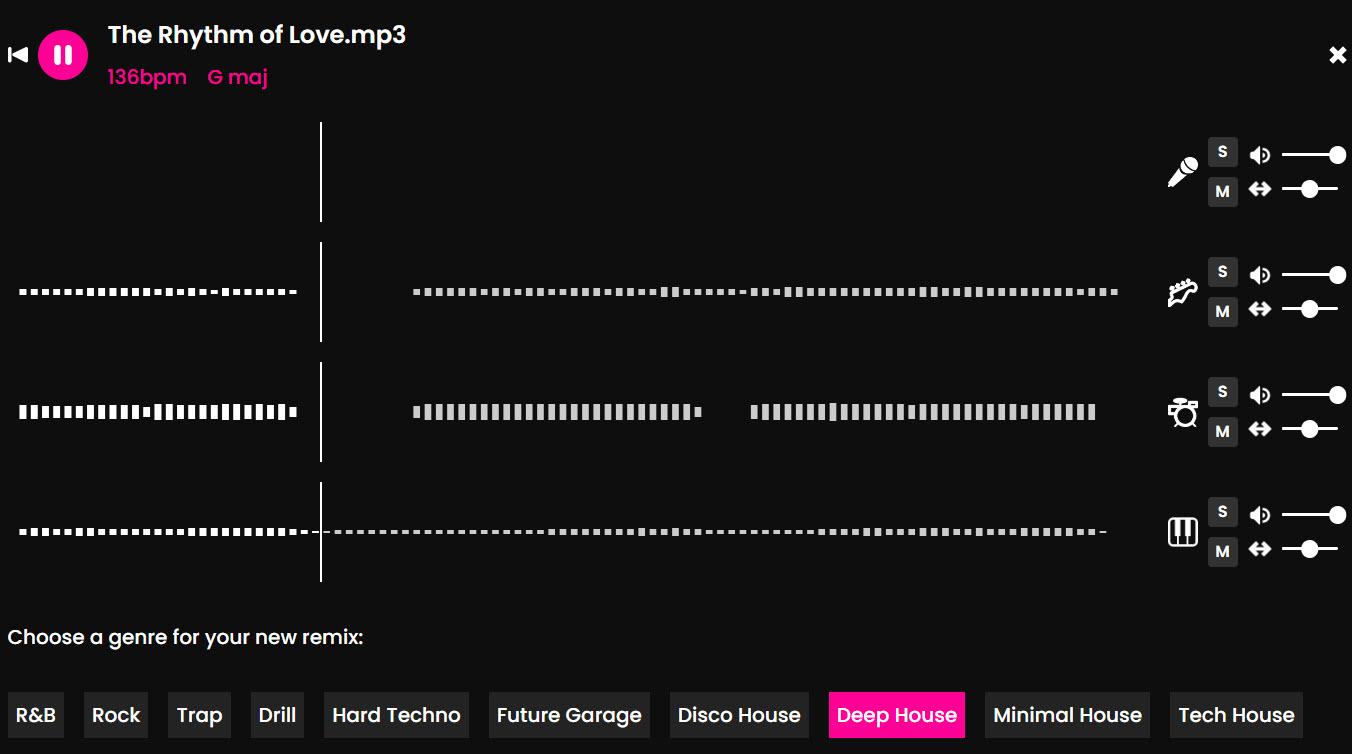This screenshot has width=1352, height=754.
Task: Mute the drums track
Action: [x=1222, y=431]
